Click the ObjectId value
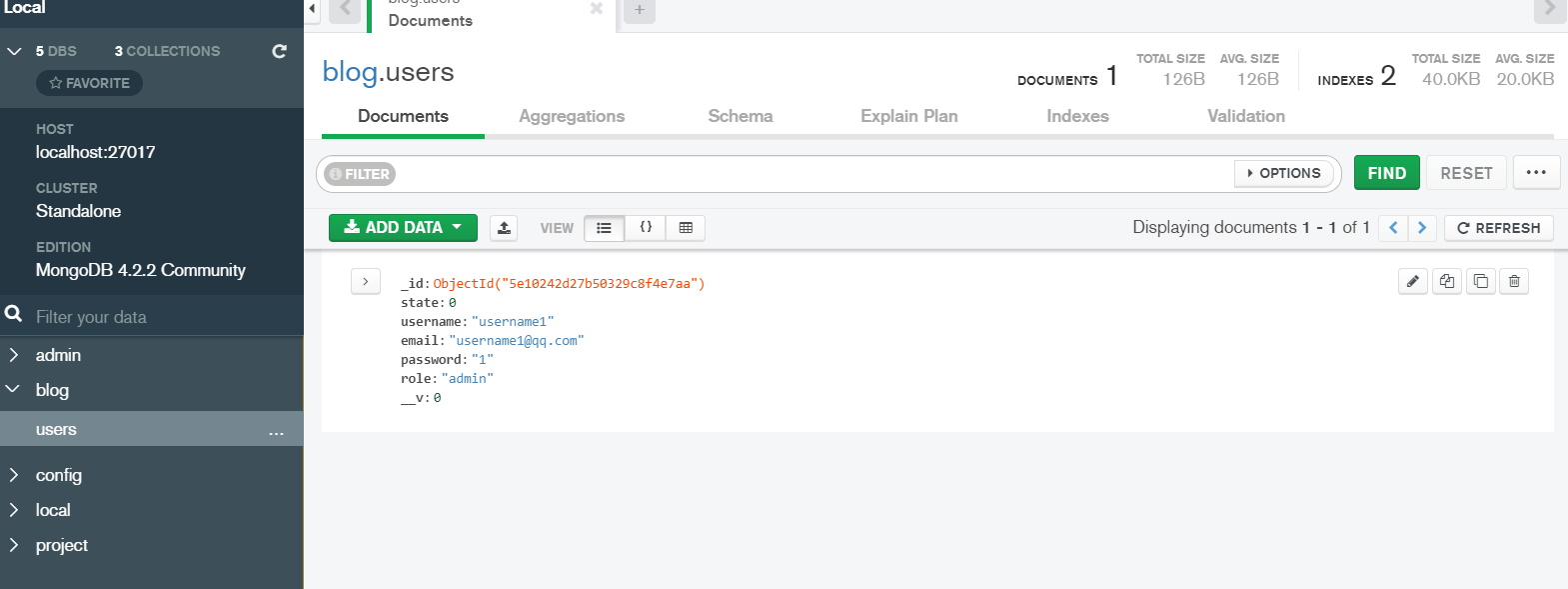Viewport: 1568px width, 589px height. pos(569,284)
